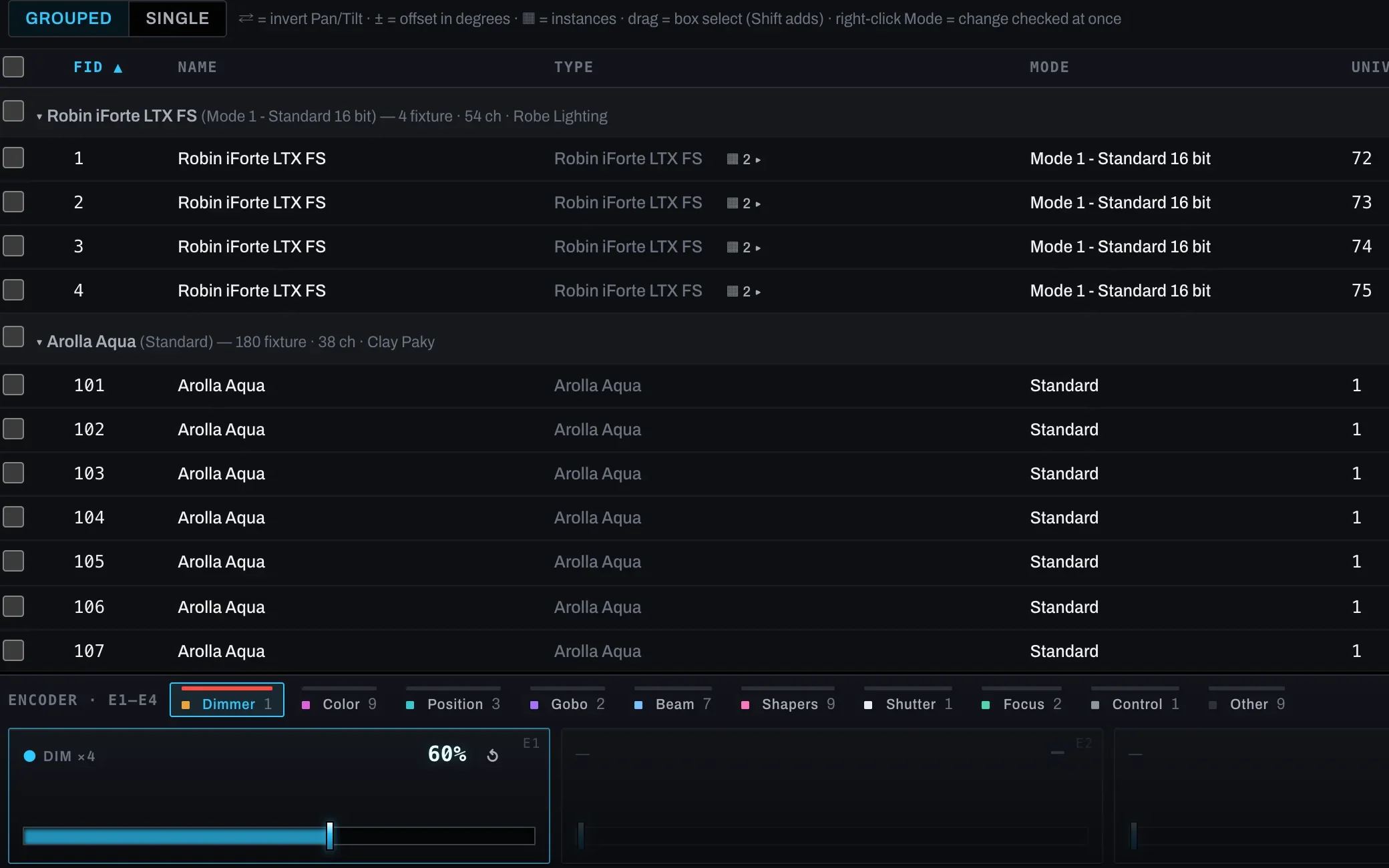
Task: Select checkbox for fixture 4
Action: [x=13, y=290]
